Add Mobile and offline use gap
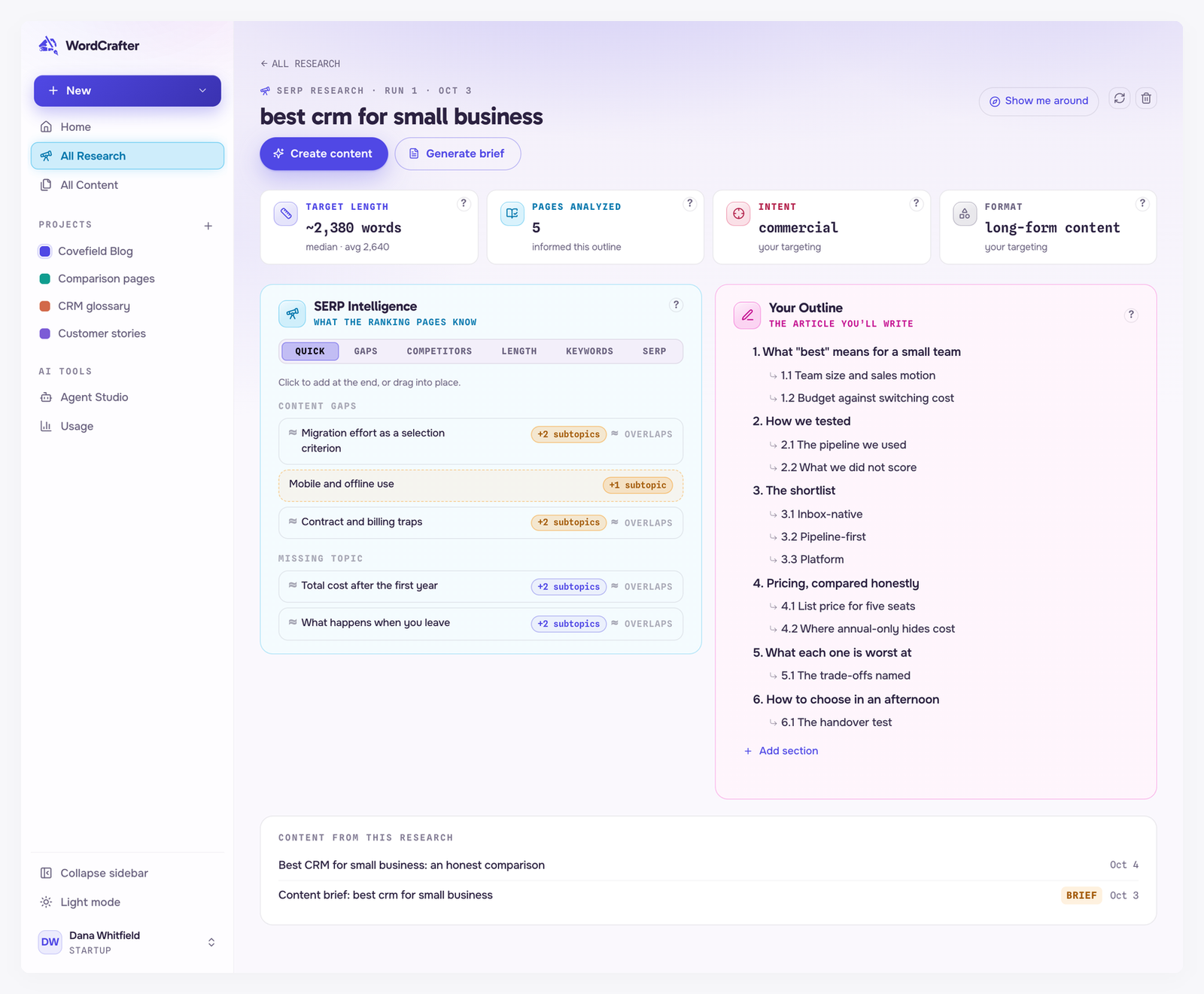Image resolution: width=1204 pixels, height=994 pixels. click(x=481, y=485)
